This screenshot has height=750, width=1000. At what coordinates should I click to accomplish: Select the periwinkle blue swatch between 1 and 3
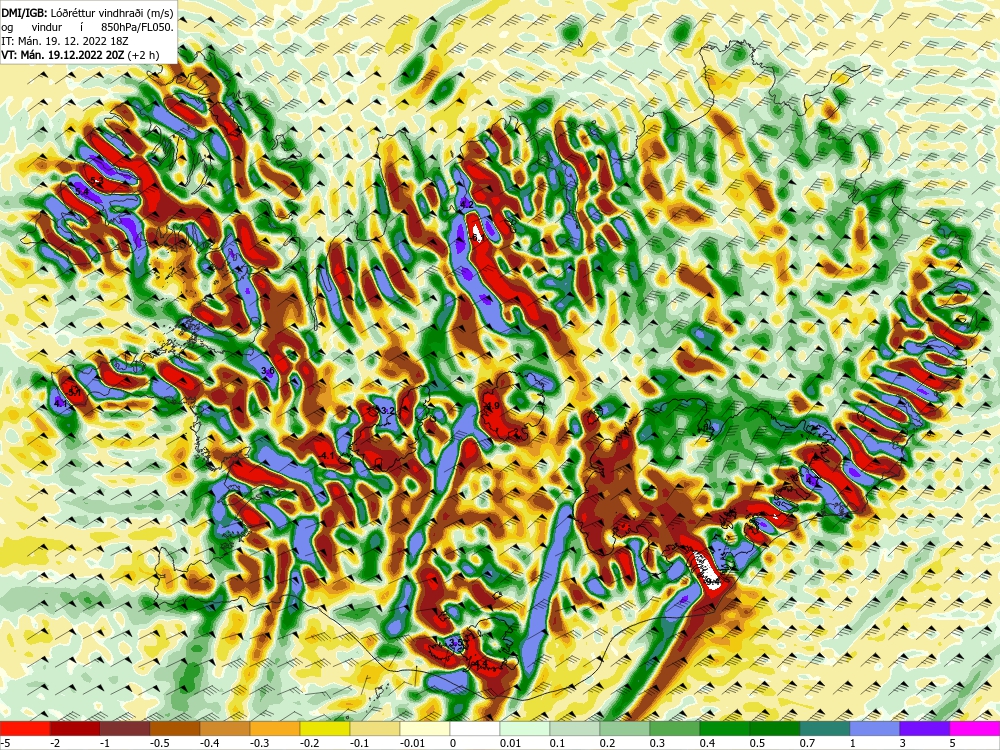tap(875, 728)
